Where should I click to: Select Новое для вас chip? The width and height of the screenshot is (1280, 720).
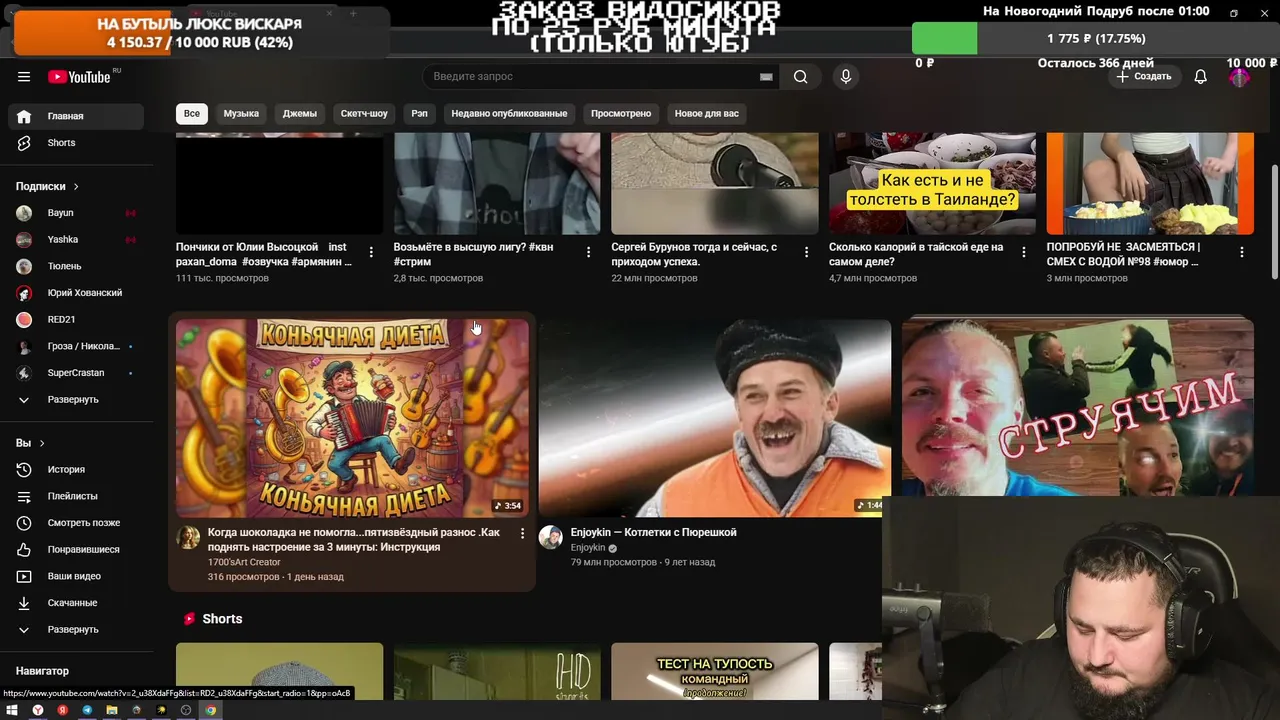(x=707, y=113)
